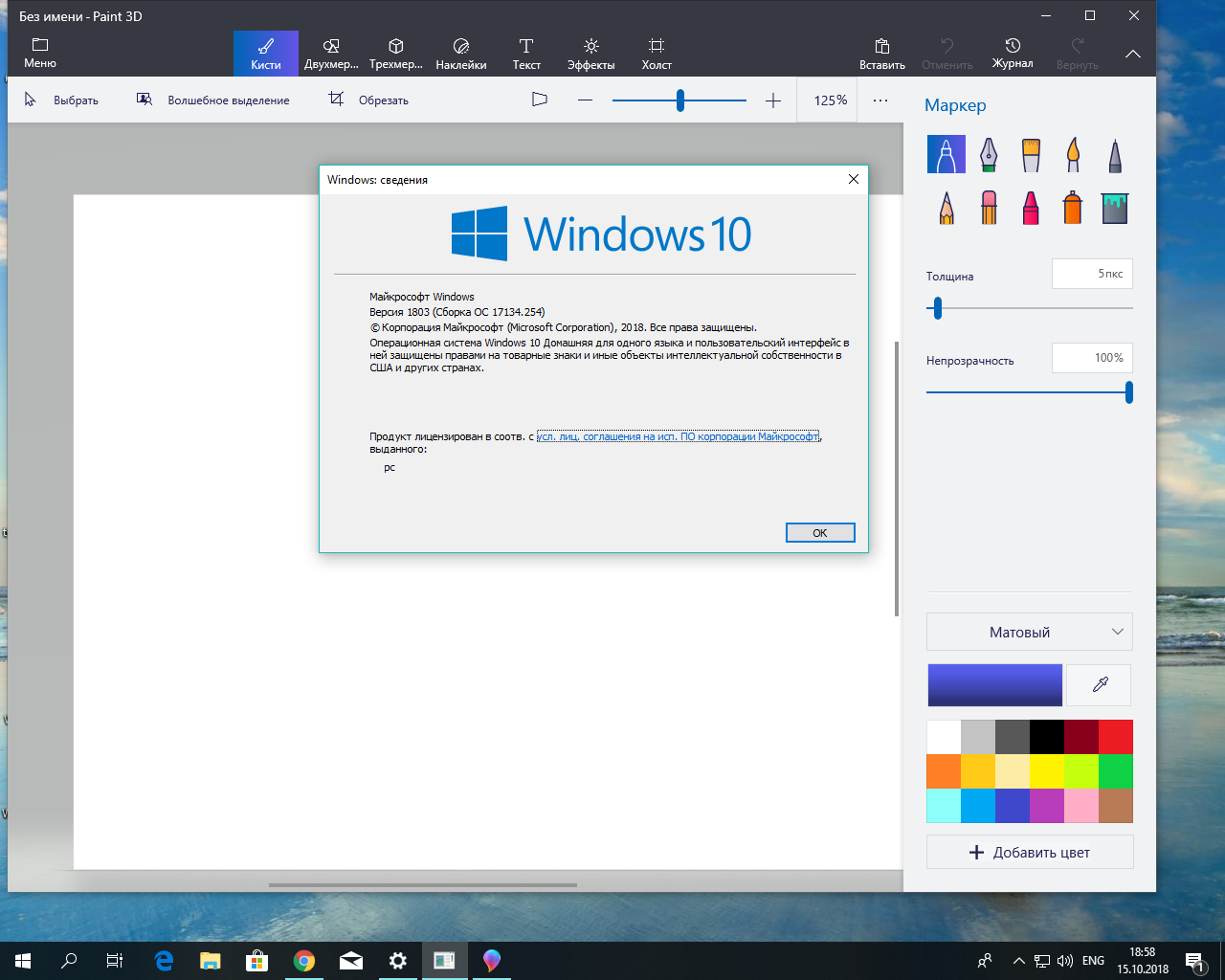Open the Журнал history panel
The width and height of the screenshot is (1225, 980).
tap(1013, 54)
